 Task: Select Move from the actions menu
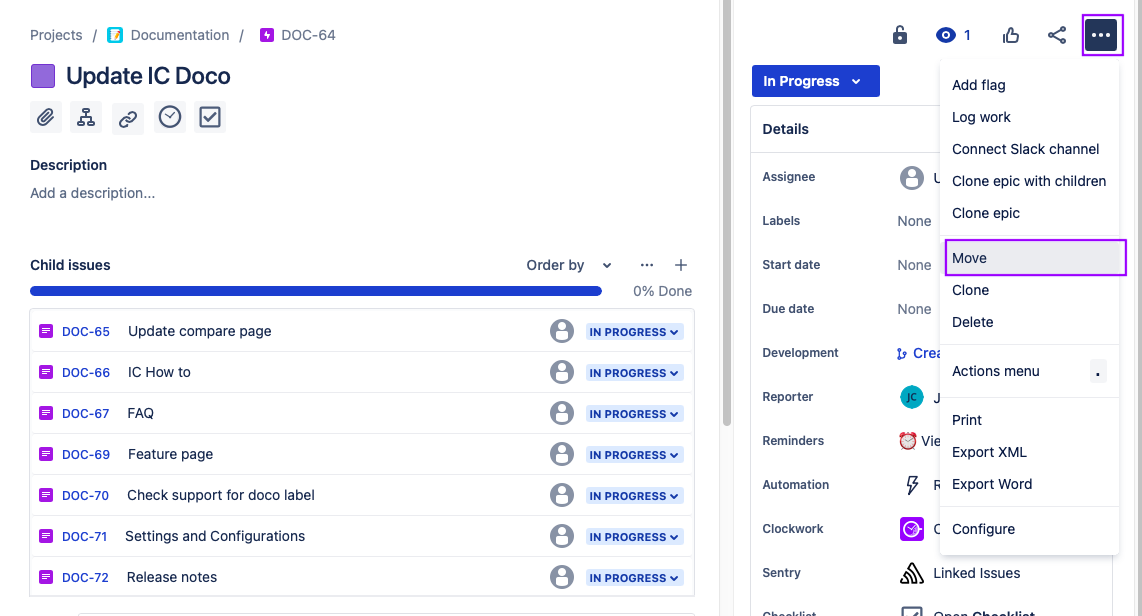click(1034, 258)
